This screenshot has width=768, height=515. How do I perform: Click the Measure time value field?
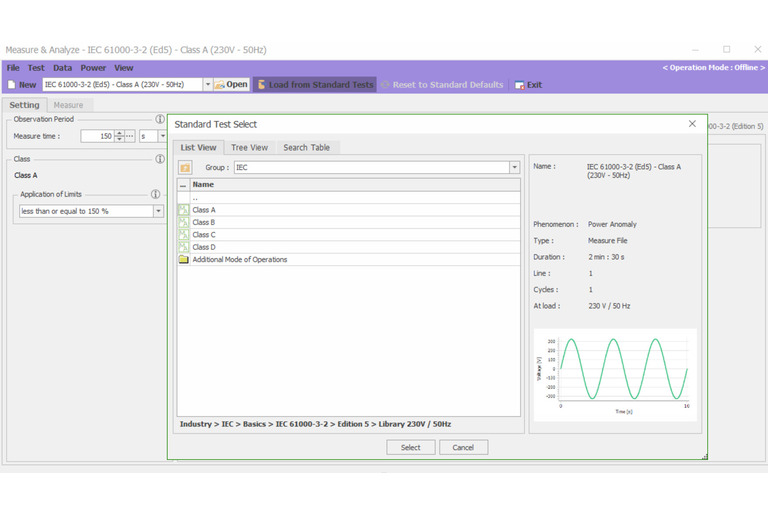coord(97,136)
